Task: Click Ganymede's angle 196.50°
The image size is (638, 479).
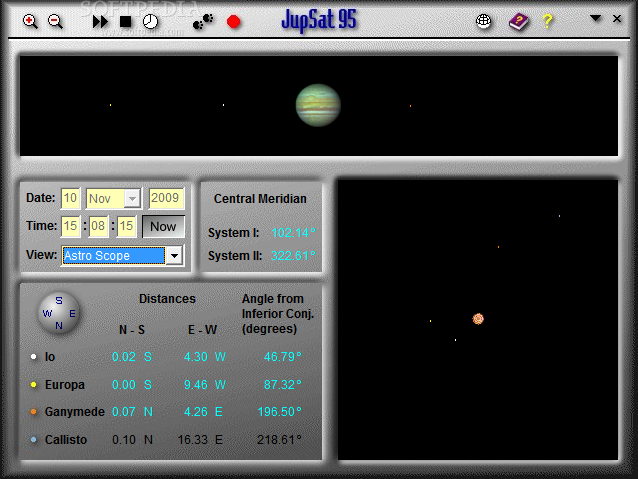Action: [x=280, y=412]
